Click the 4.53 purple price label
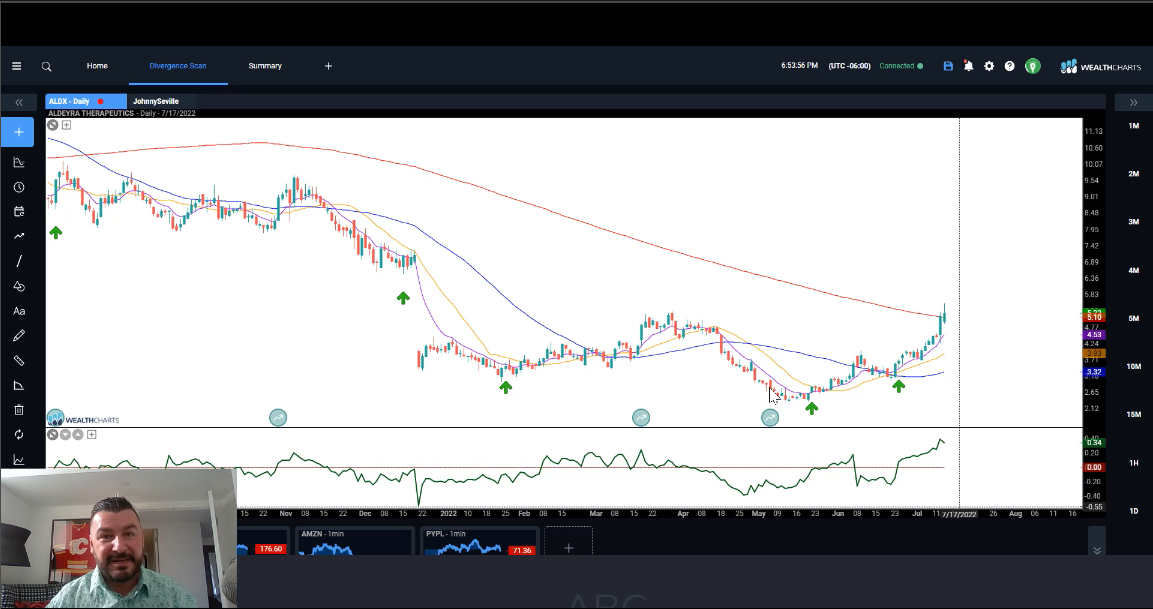Viewport: 1153px width, 609px height. click(x=1093, y=335)
